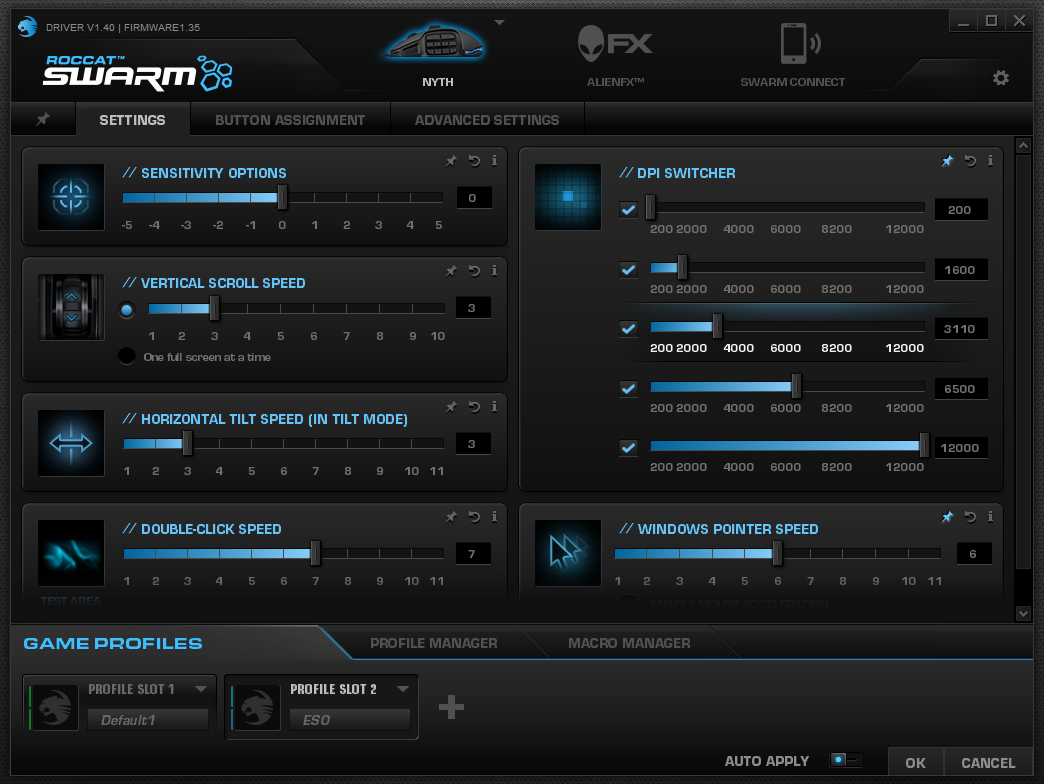The width and height of the screenshot is (1044, 784).
Task: Reset Horizontal Tilt Speed to default
Action: [474, 406]
